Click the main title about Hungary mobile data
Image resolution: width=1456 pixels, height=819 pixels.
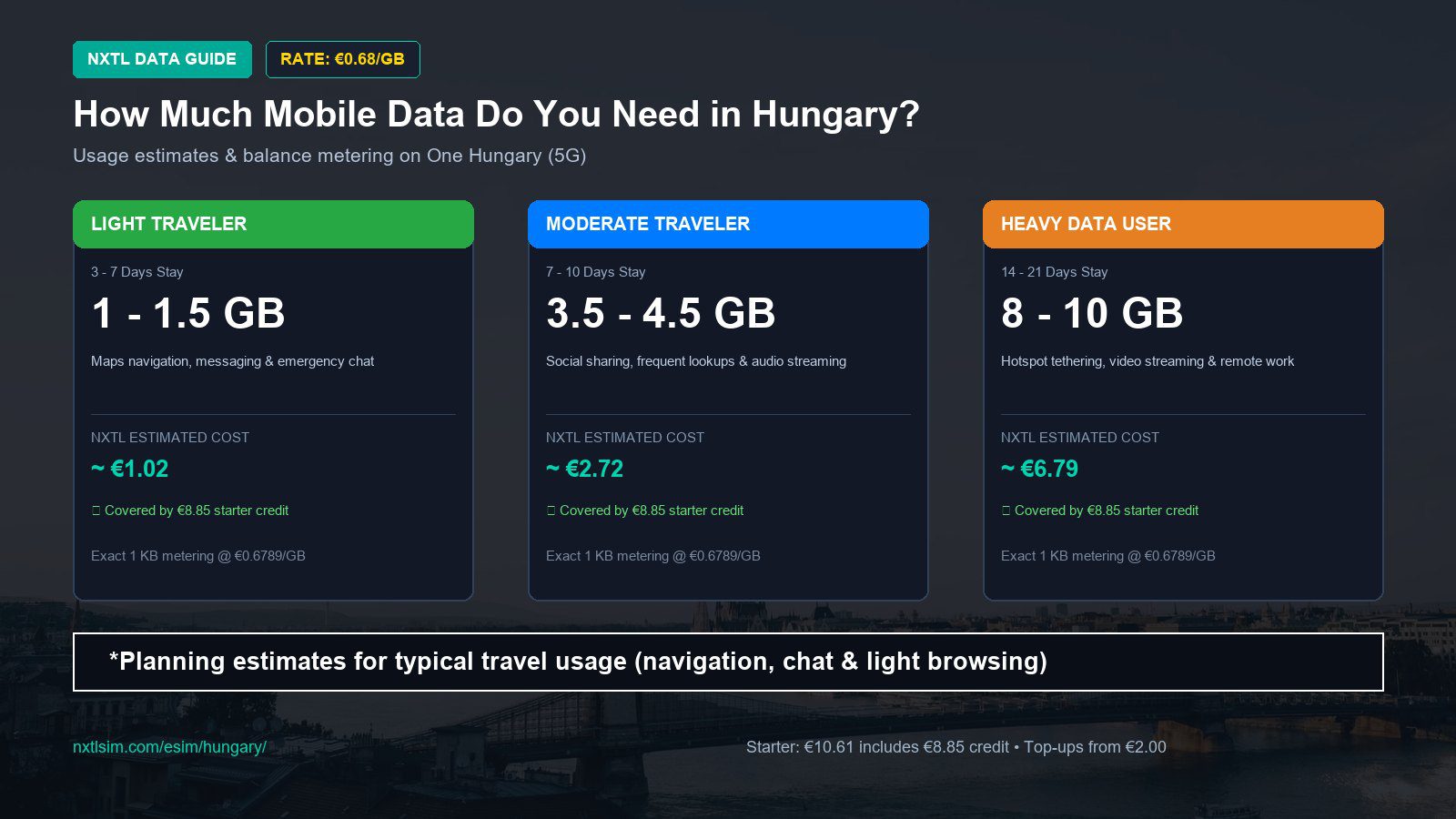coord(496,115)
